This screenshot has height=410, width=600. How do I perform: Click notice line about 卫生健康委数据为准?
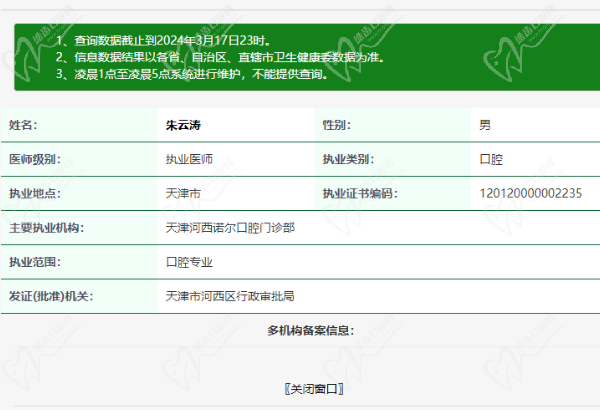[x=220, y=57]
